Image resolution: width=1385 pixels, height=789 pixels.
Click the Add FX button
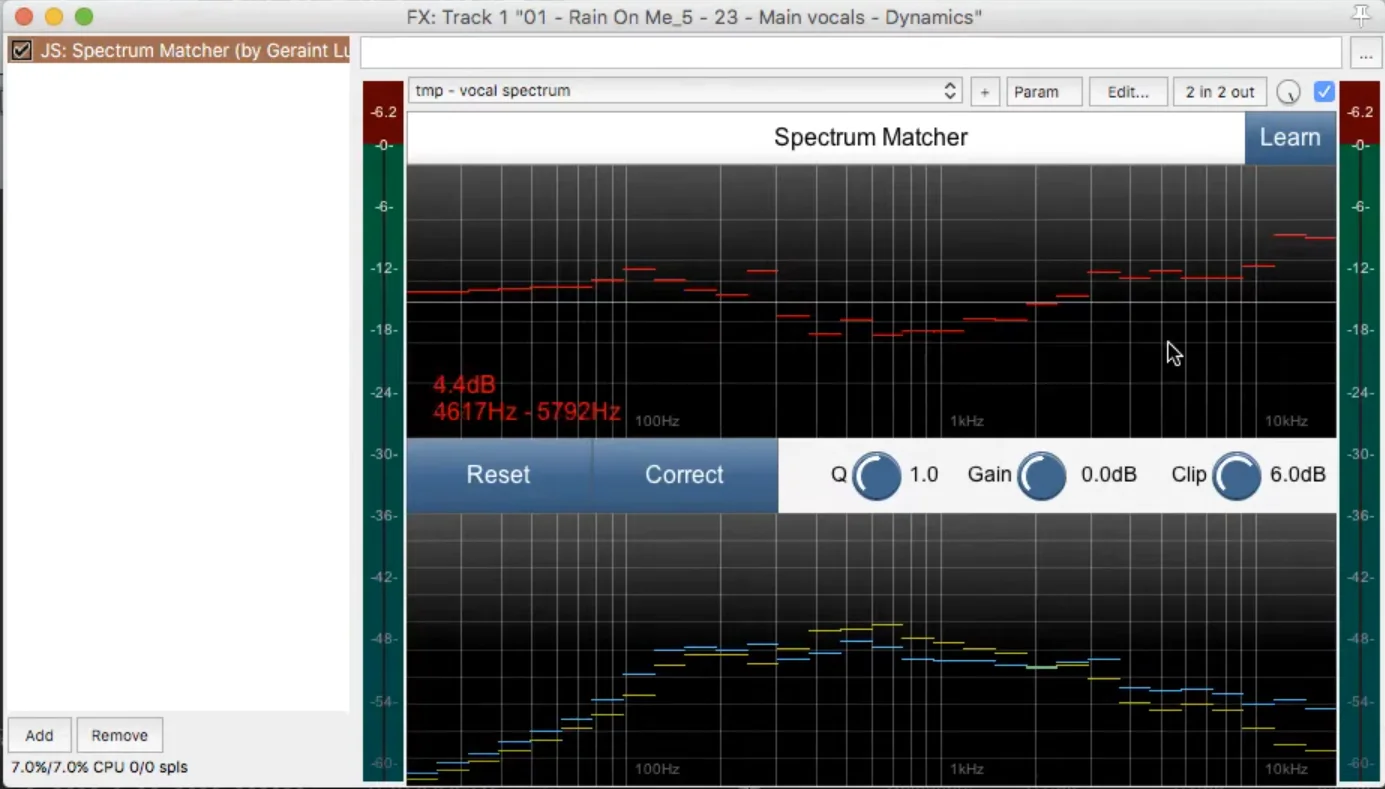tap(39, 735)
